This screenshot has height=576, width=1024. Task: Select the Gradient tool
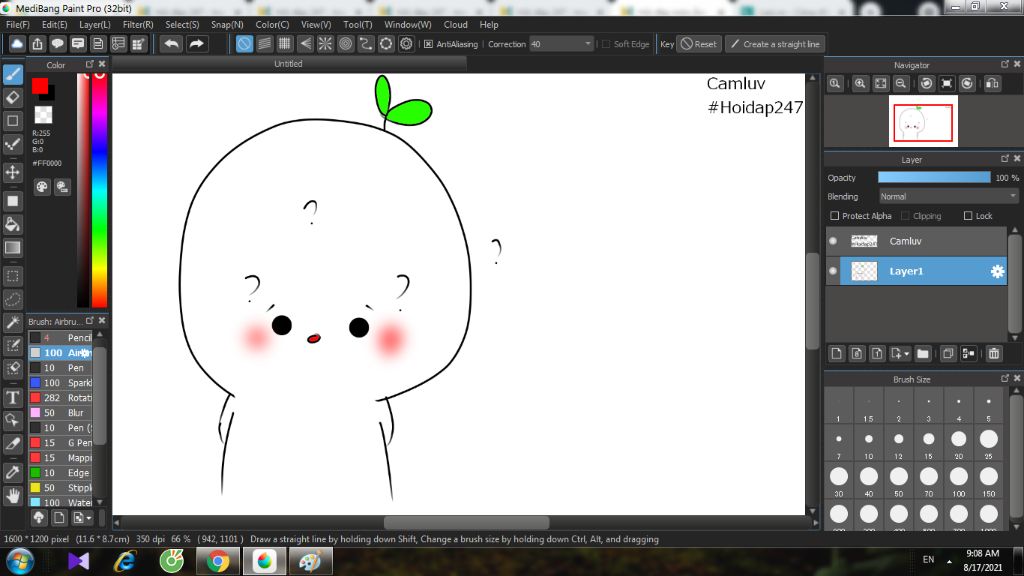[x=12, y=248]
